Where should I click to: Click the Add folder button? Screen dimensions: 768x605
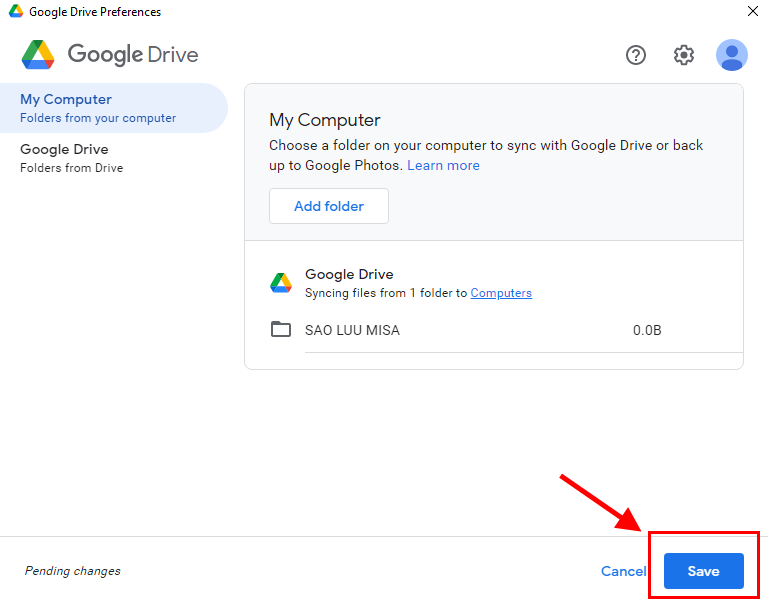(x=329, y=206)
